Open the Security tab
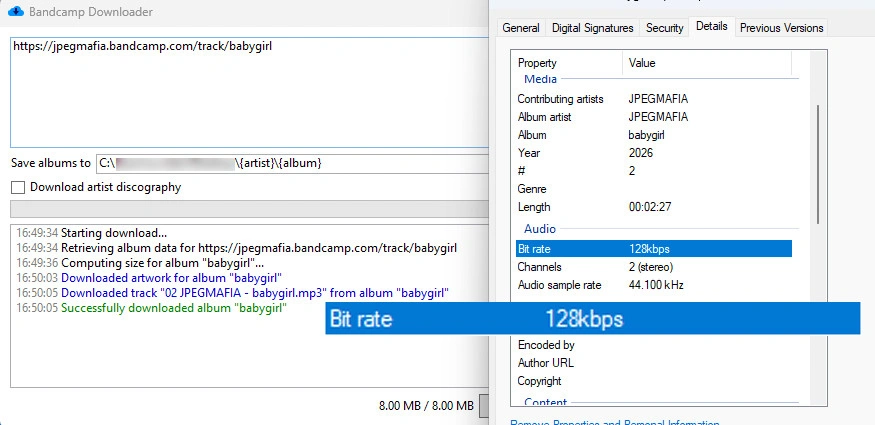This screenshot has width=875, height=425. pyautogui.click(x=665, y=28)
